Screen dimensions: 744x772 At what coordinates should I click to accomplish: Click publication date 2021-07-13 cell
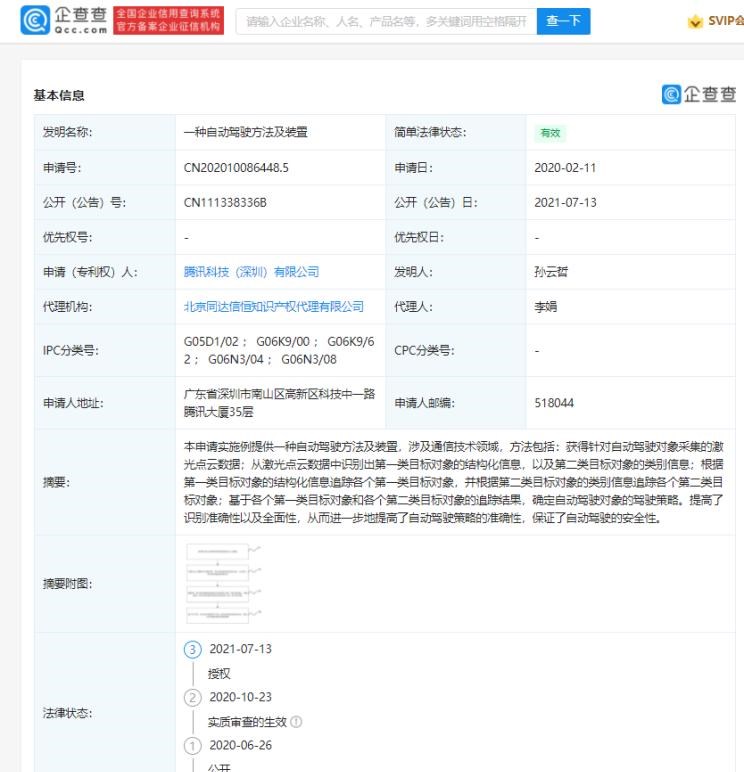tap(565, 202)
